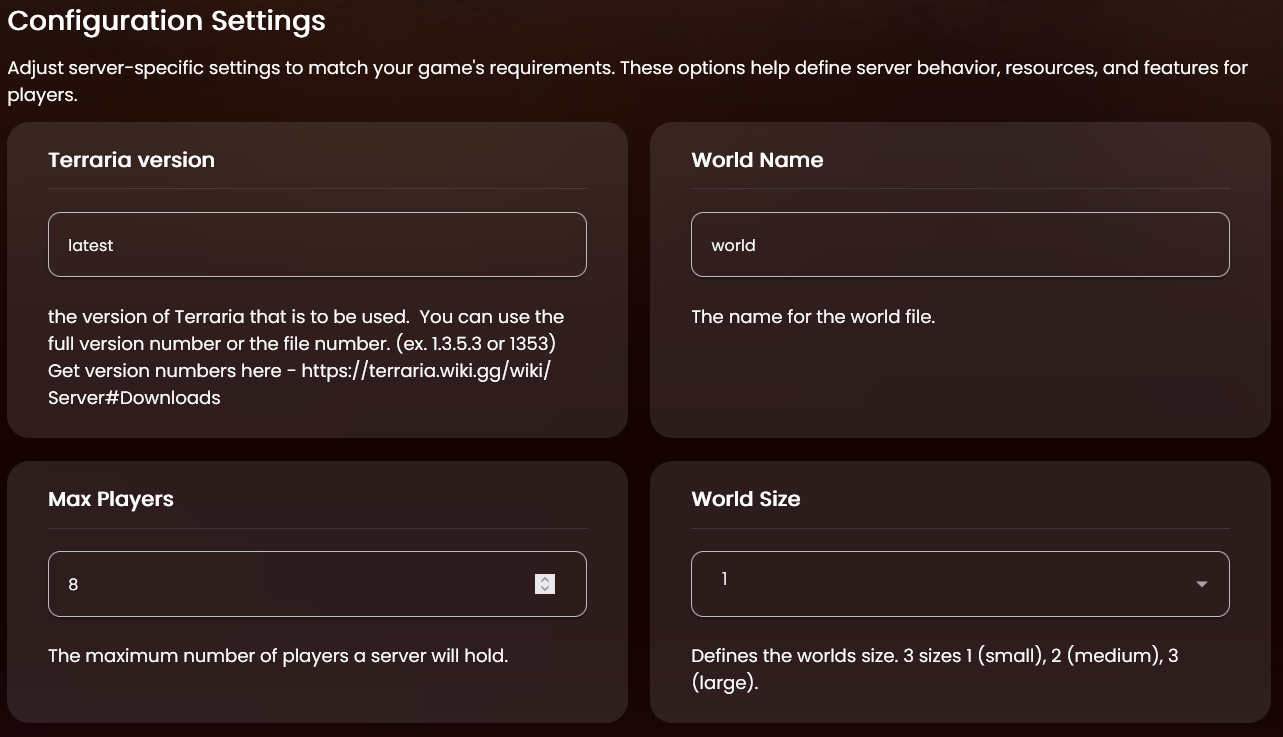The width and height of the screenshot is (1283, 737).
Task: Click the selected value '1' in World Size
Action: 724,579
